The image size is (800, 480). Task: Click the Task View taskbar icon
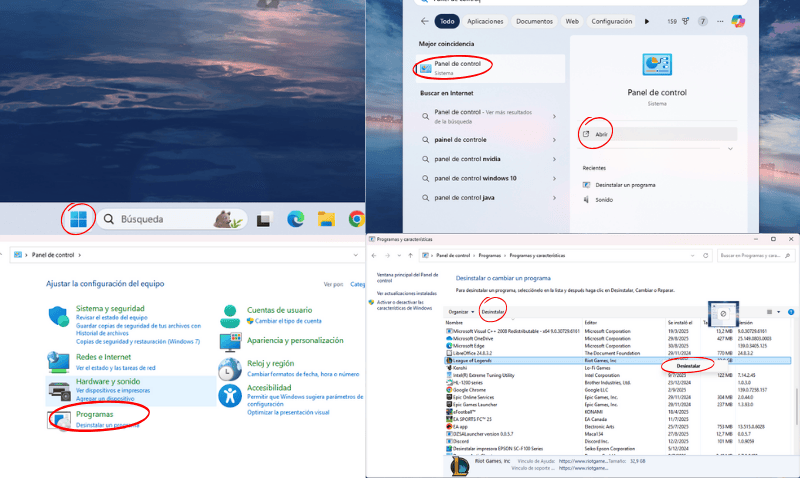[265, 219]
